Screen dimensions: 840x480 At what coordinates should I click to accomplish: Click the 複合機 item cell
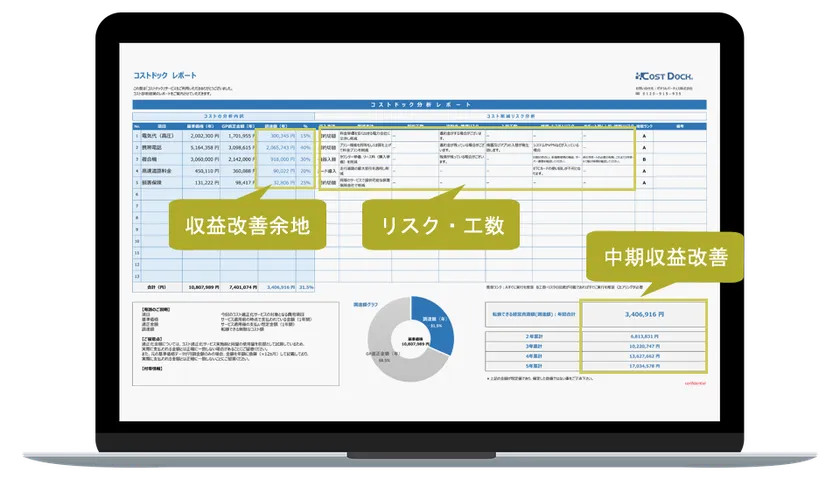[x=161, y=159]
